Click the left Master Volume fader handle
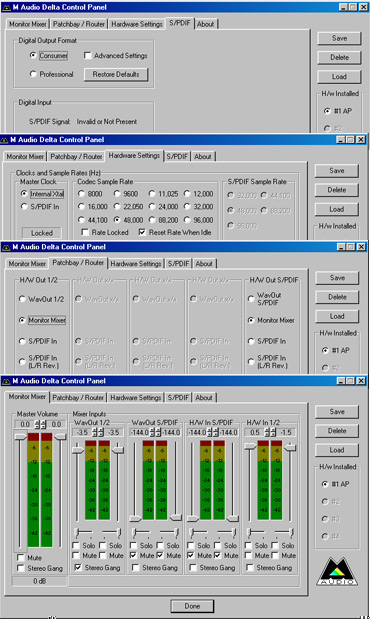The width and height of the screenshot is (370, 619). coord(21,436)
